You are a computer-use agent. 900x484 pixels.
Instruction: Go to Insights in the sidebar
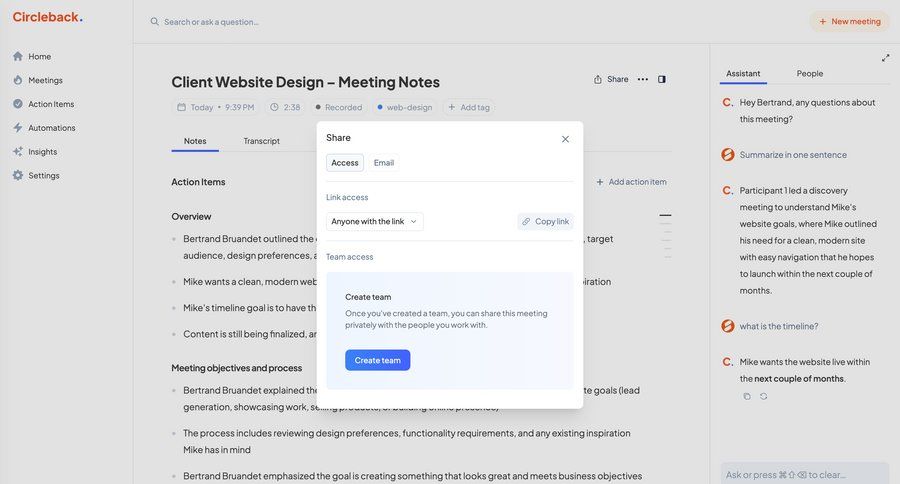tap(42, 152)
